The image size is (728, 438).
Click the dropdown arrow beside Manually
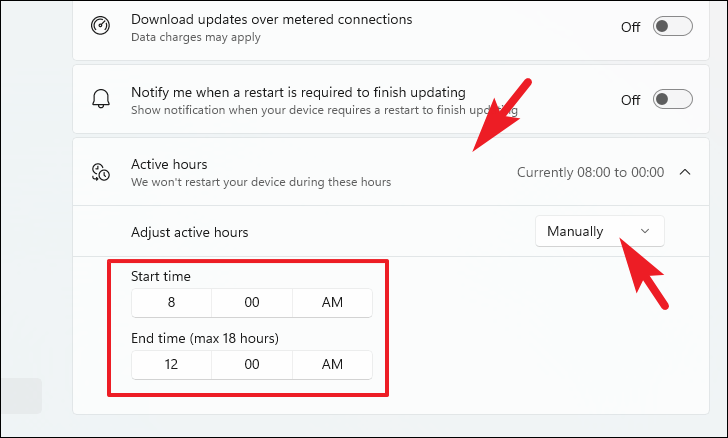pos(645,231)
